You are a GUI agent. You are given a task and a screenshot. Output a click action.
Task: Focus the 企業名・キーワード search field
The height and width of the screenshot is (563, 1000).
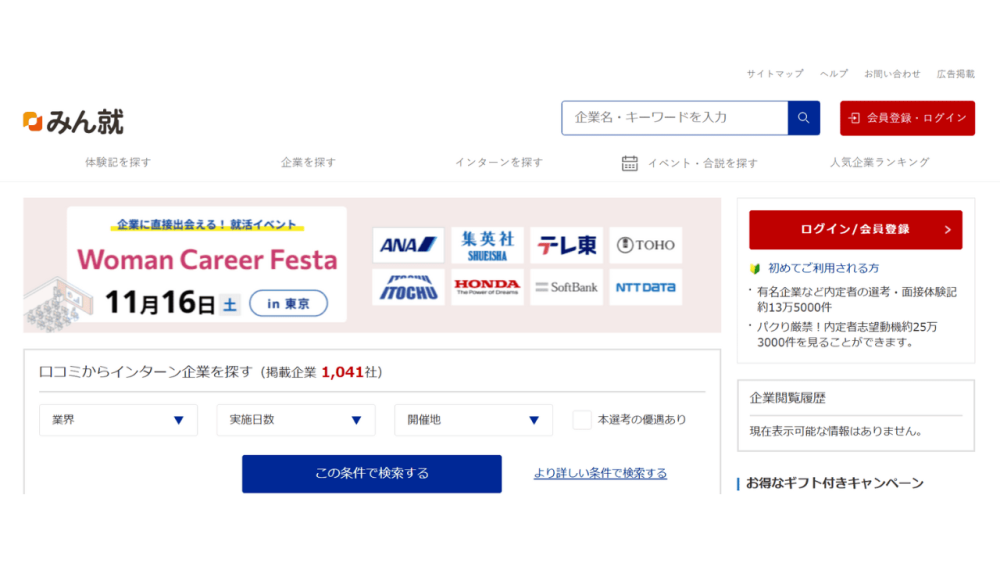675,118
